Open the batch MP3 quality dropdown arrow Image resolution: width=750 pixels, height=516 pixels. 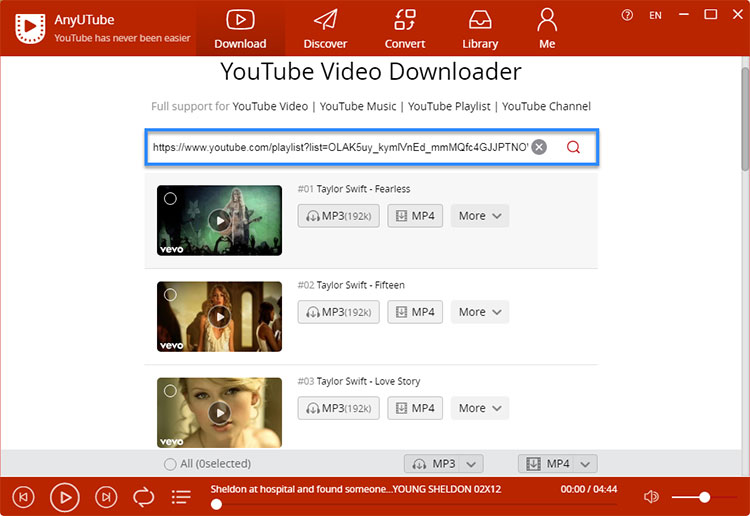(x=471, y=464)
